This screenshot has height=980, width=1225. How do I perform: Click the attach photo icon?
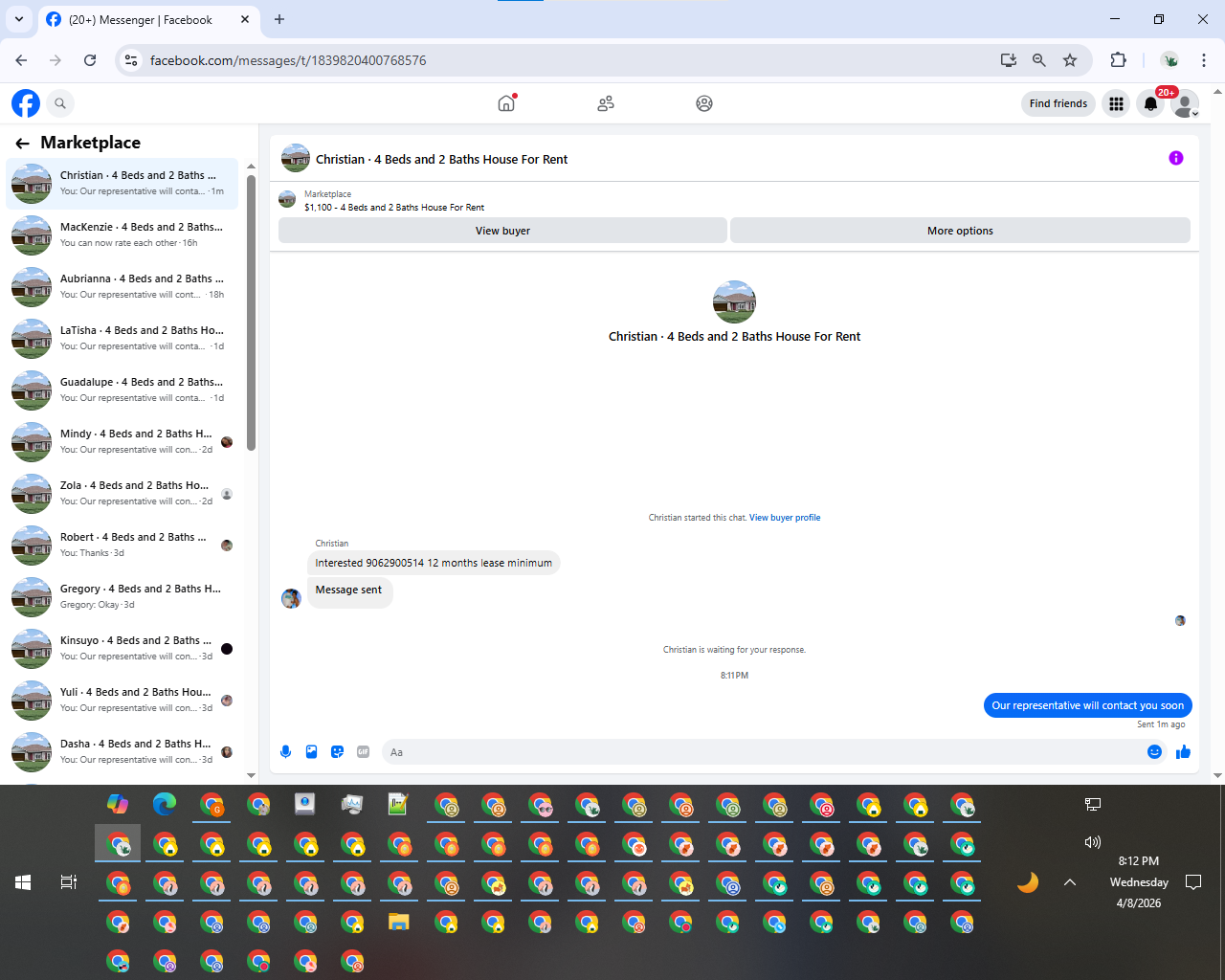coord(311,752)
